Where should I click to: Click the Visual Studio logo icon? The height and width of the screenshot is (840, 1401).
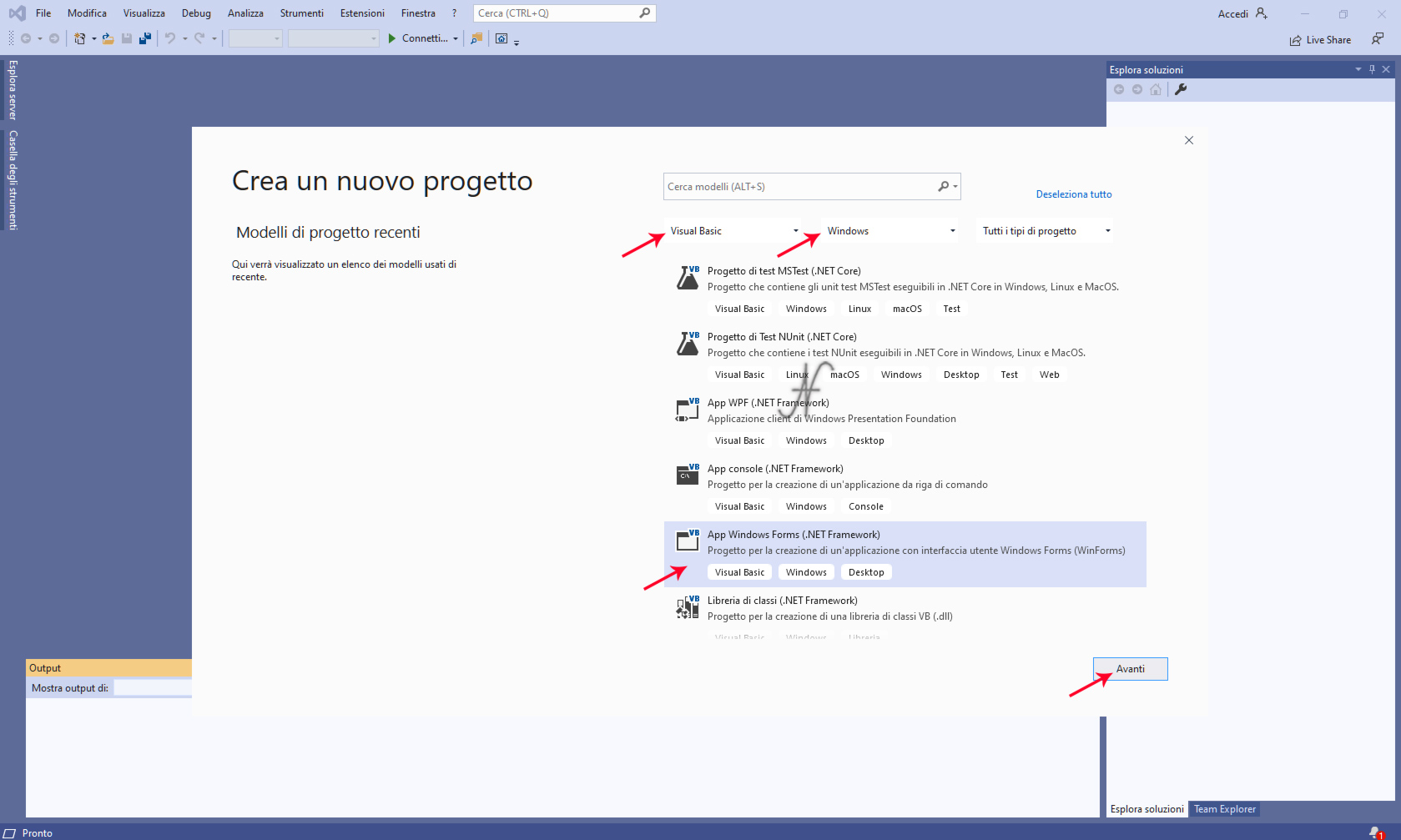(17, 13)
